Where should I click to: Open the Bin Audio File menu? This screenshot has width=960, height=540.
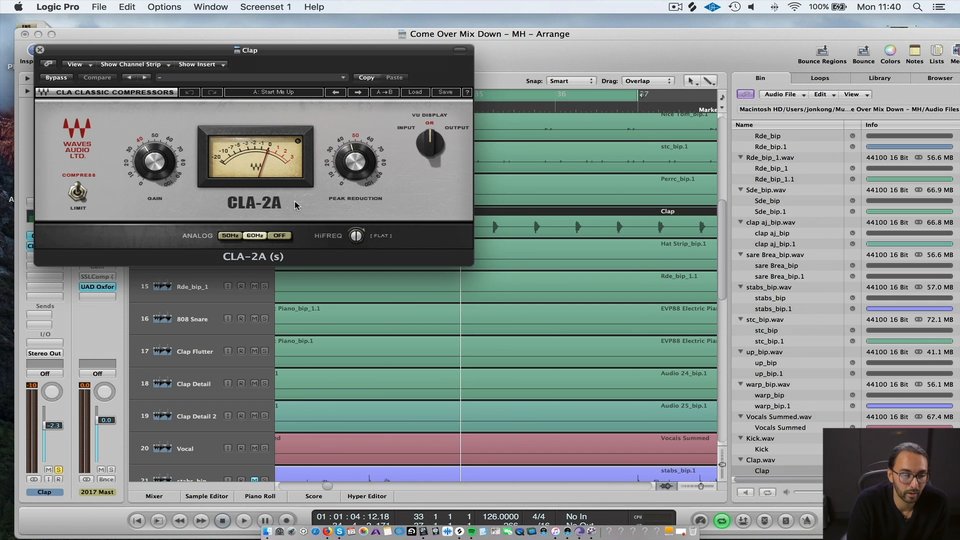tap(784, 94)
